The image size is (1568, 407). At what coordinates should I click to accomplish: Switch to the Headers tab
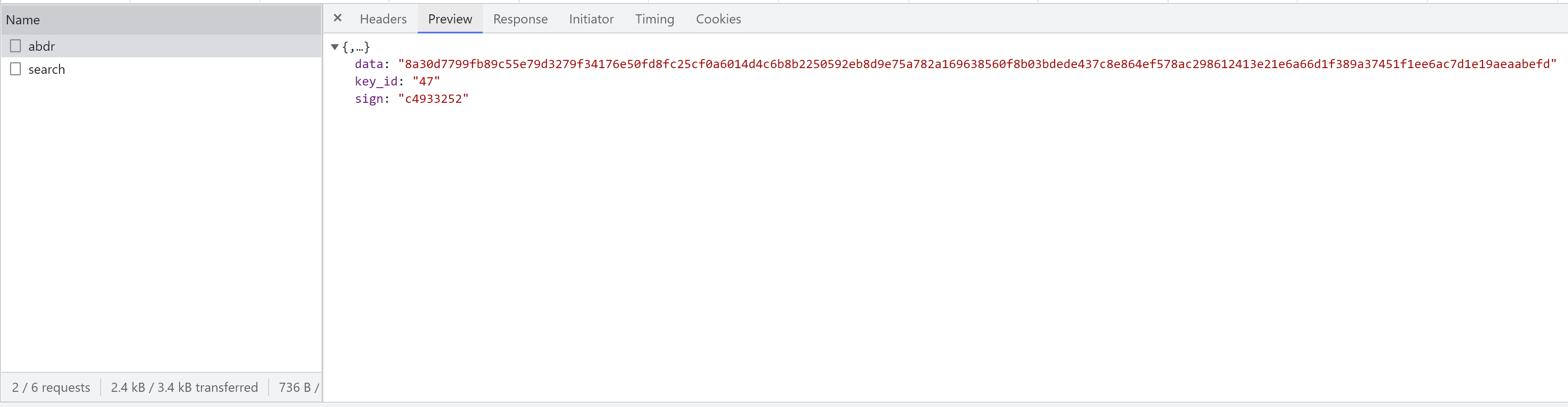[383, 19]
